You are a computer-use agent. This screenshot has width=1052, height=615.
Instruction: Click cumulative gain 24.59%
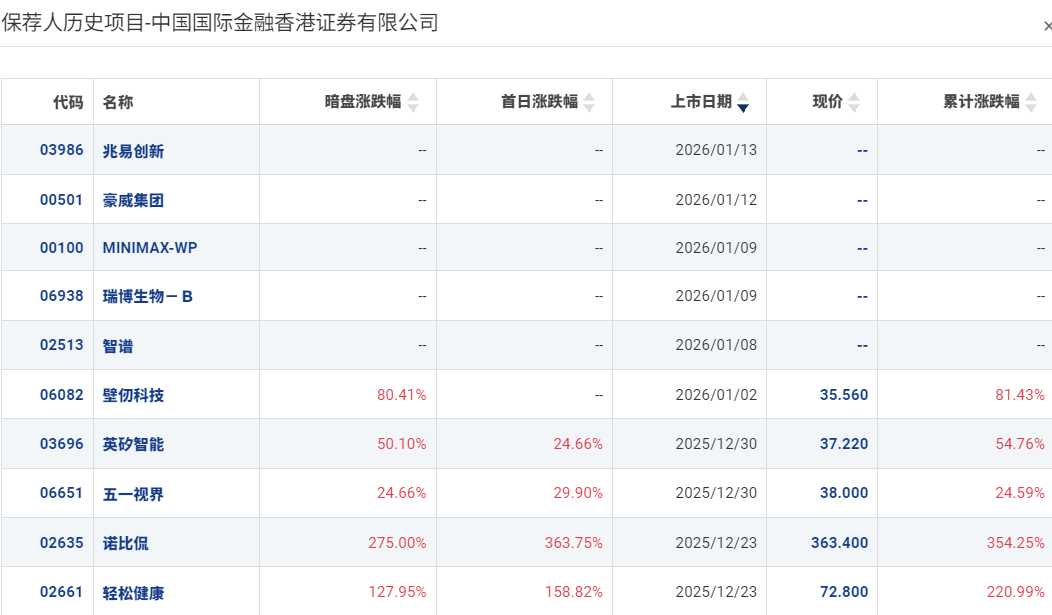(x=1020, y=493)
